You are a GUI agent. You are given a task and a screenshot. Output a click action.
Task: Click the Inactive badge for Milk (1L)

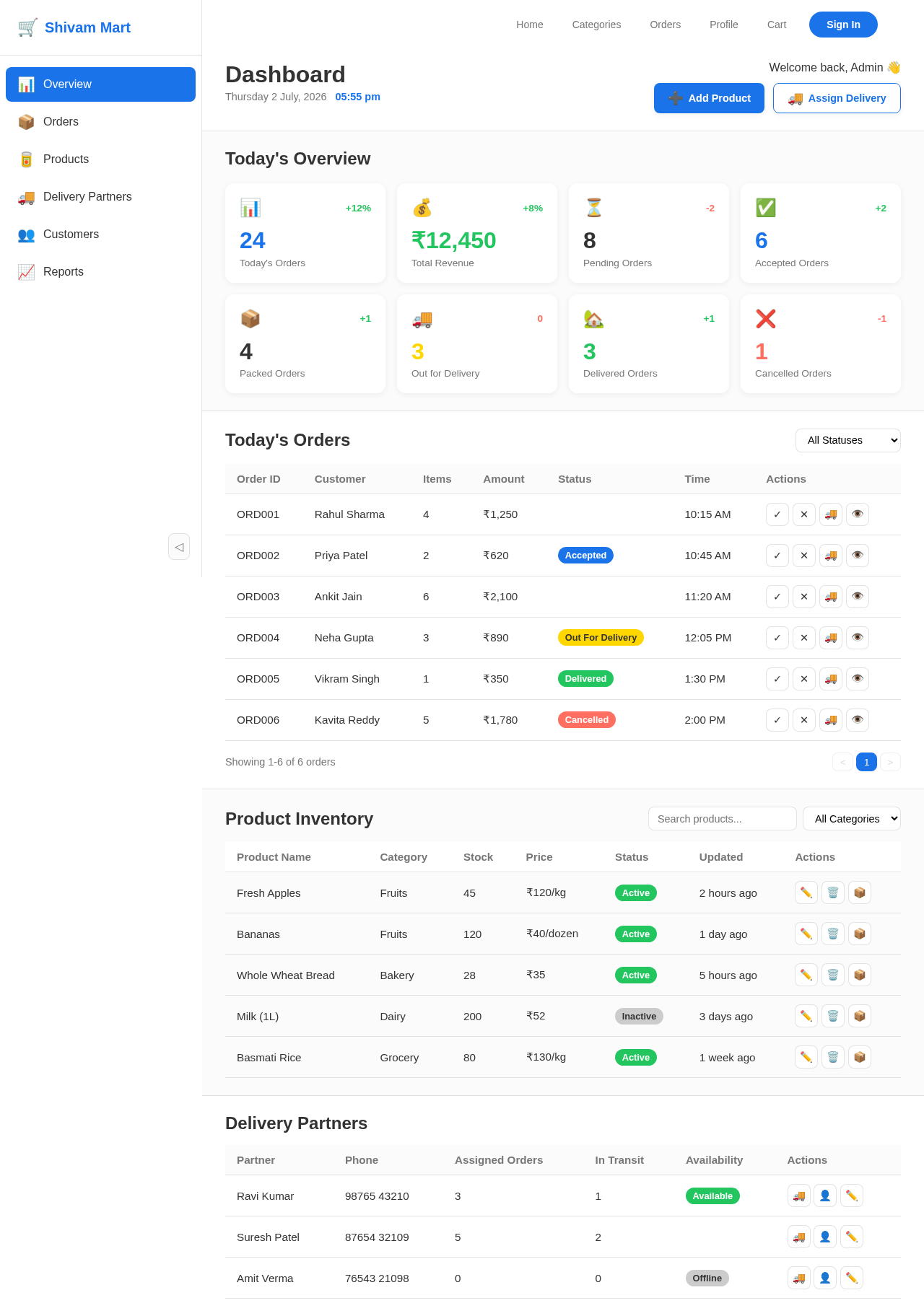point(639,1016)
